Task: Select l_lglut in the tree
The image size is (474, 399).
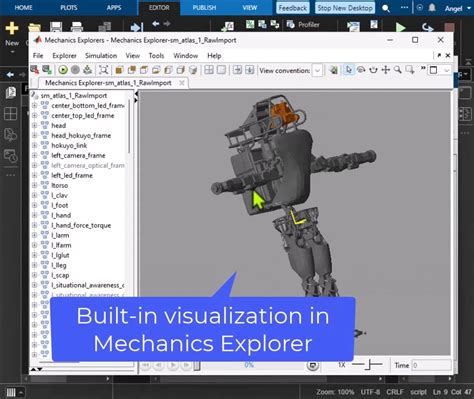Action: coord(60,255)
